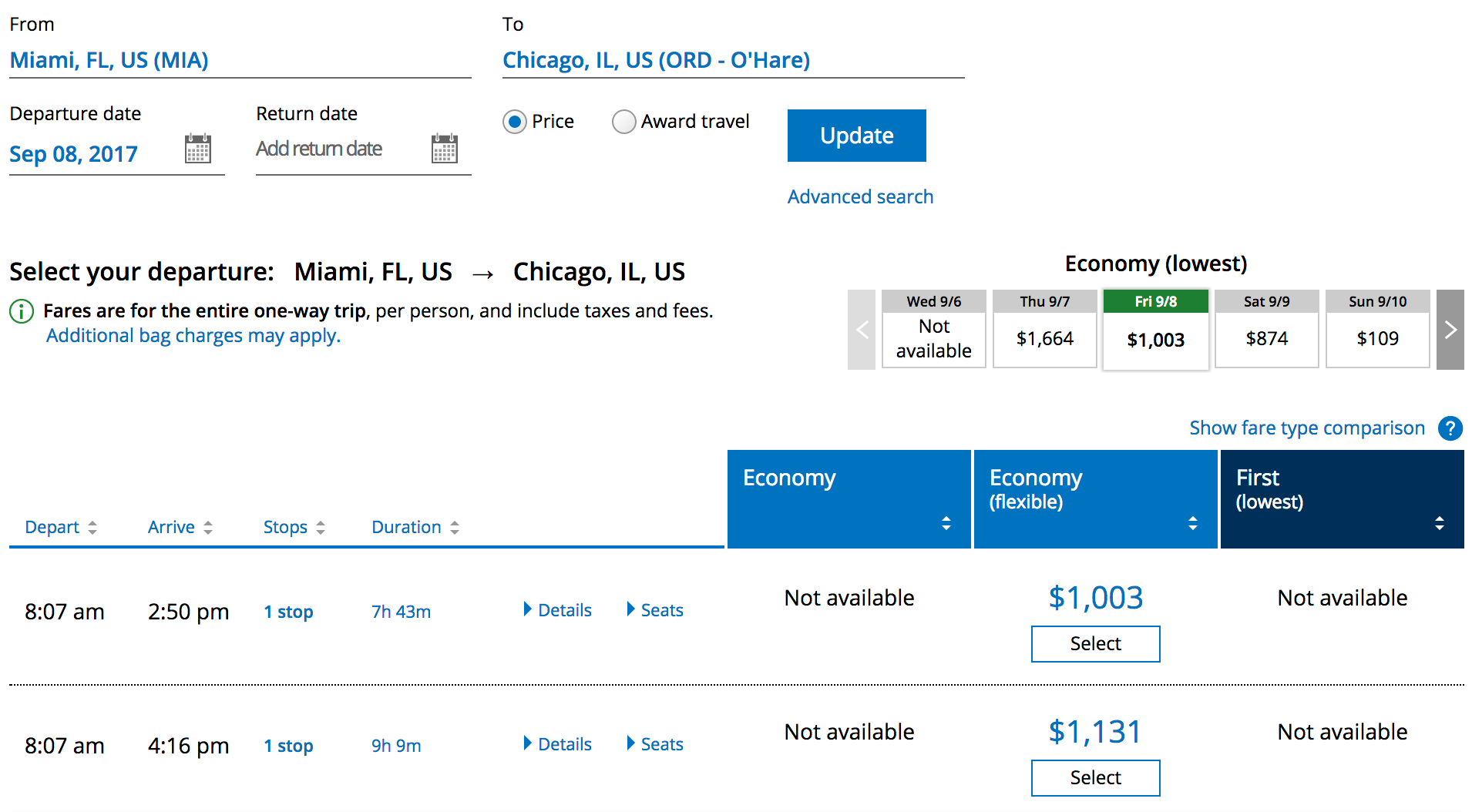Select the Award travel radio button

pos(623,122)
